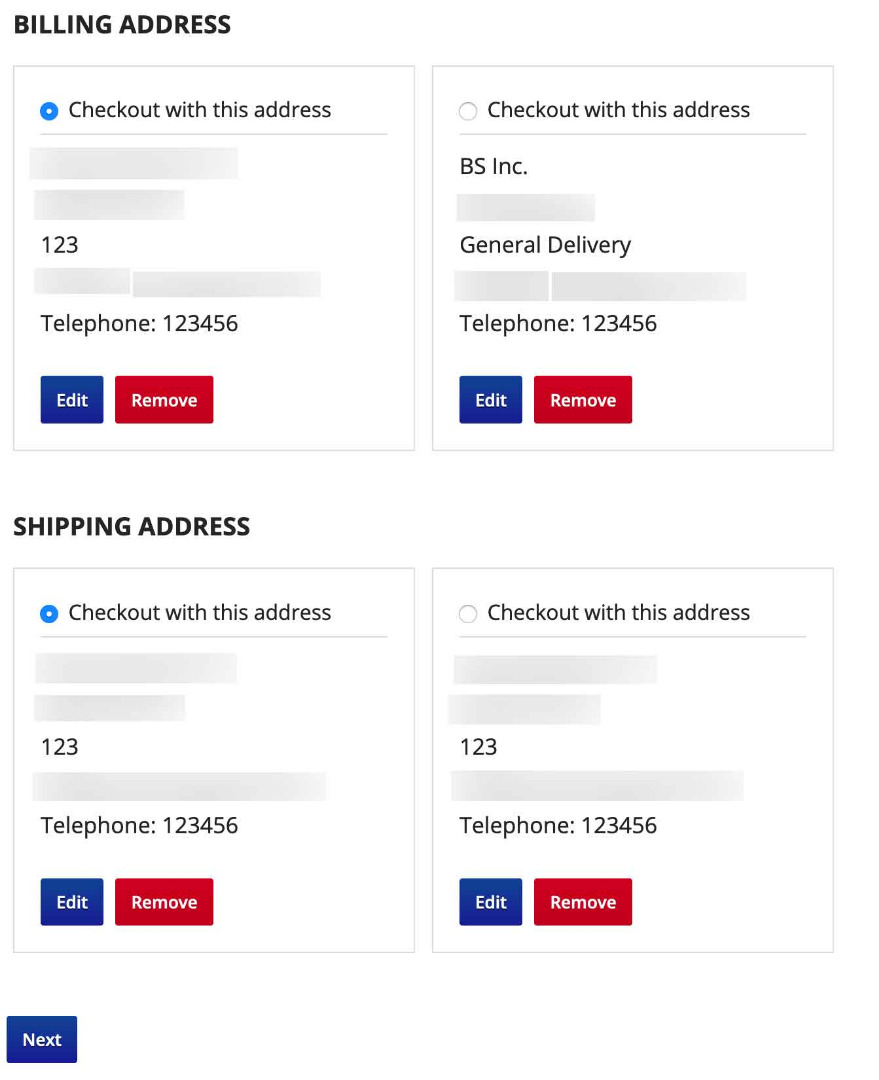The width and height of the screenshot is (879, 1080).
Task: Select the BS Inc. billing address radio button
Action: click(x=467, y=111)
